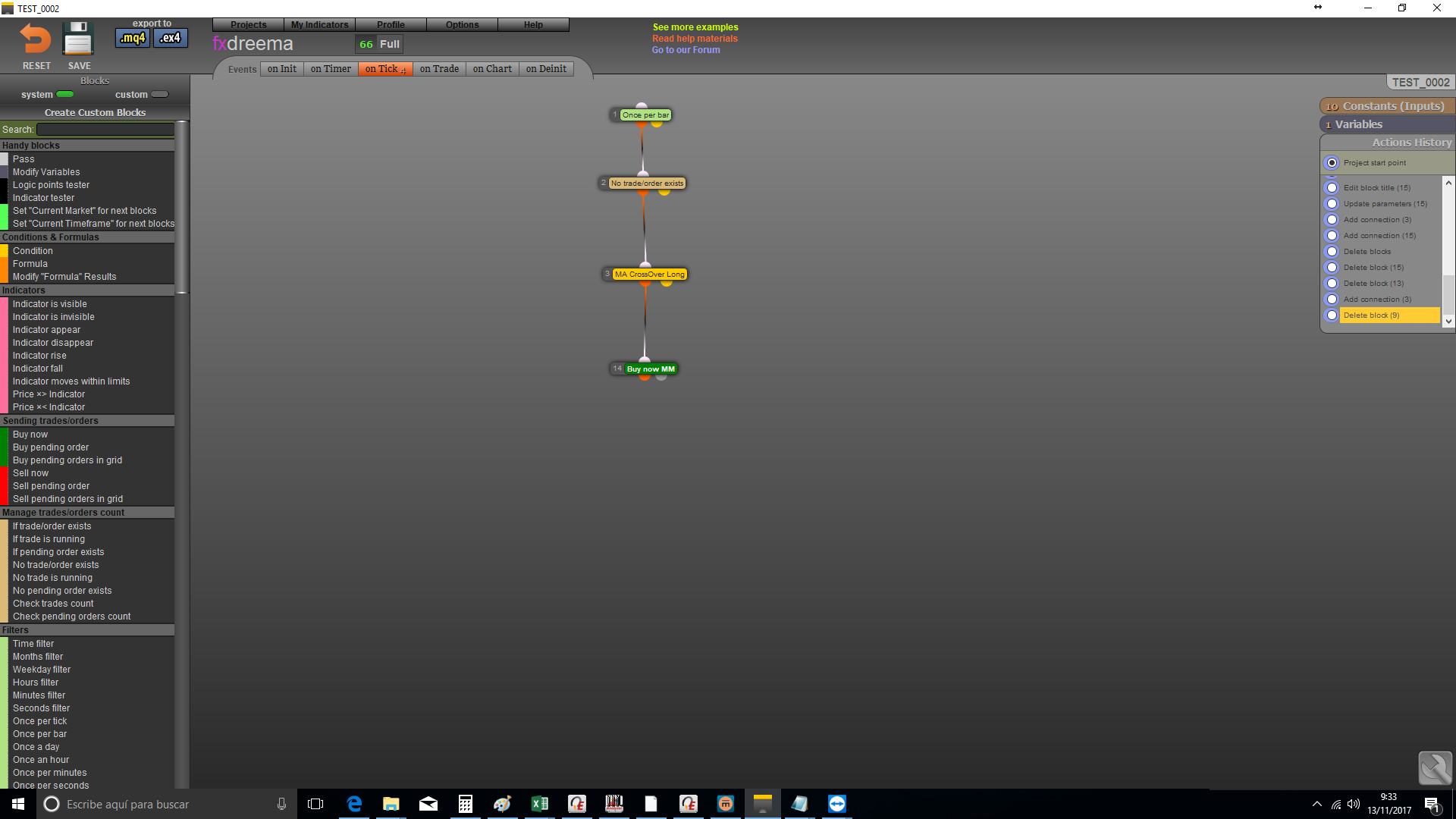This screenshot has height=819, width=1456.
Task: Open the notification center icon
Action: (x=1432, y=805)
